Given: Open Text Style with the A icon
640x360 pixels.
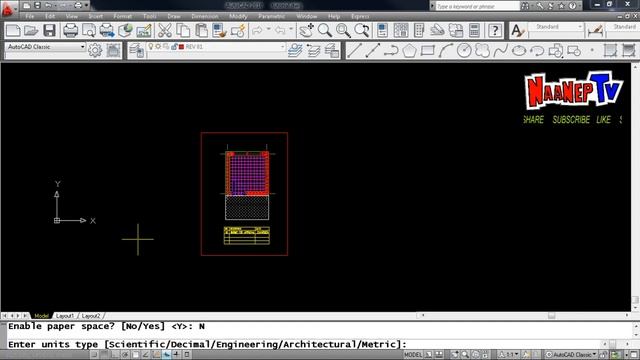Looking at the screenshot, I should pos(517,31).
